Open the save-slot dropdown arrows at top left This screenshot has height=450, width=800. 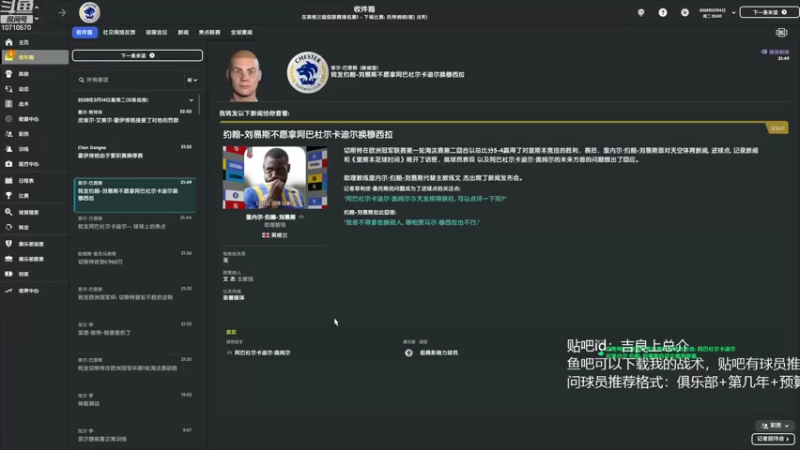point(37,13)
